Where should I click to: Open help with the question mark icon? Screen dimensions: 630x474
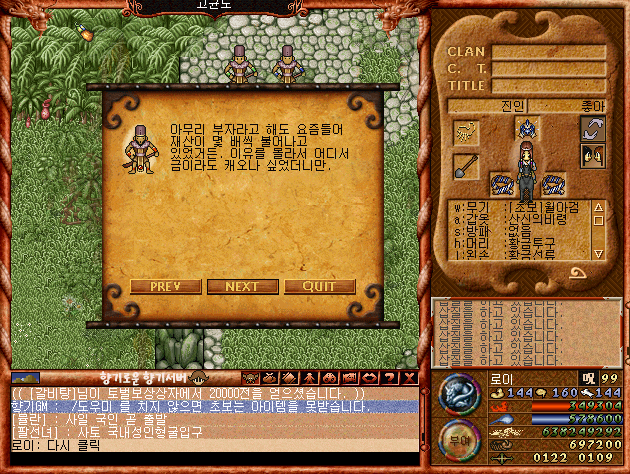pos(389,378)
